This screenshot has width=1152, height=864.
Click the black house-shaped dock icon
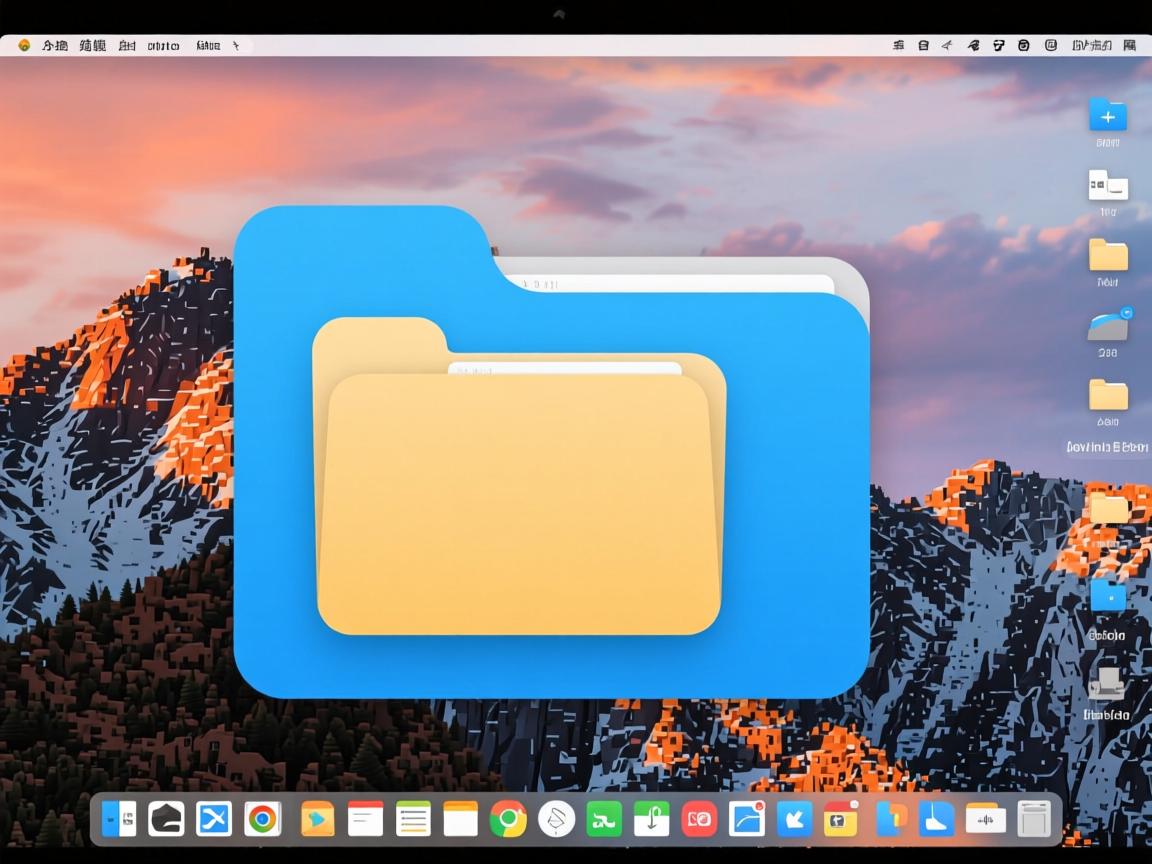[x=166, y=820]
